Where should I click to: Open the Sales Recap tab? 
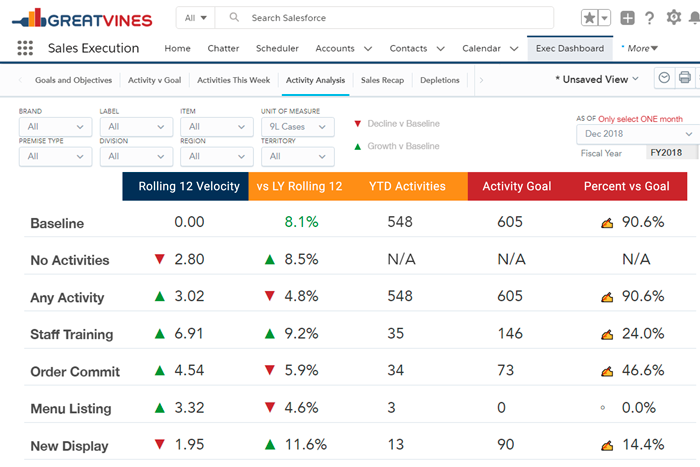pos(382,80)
